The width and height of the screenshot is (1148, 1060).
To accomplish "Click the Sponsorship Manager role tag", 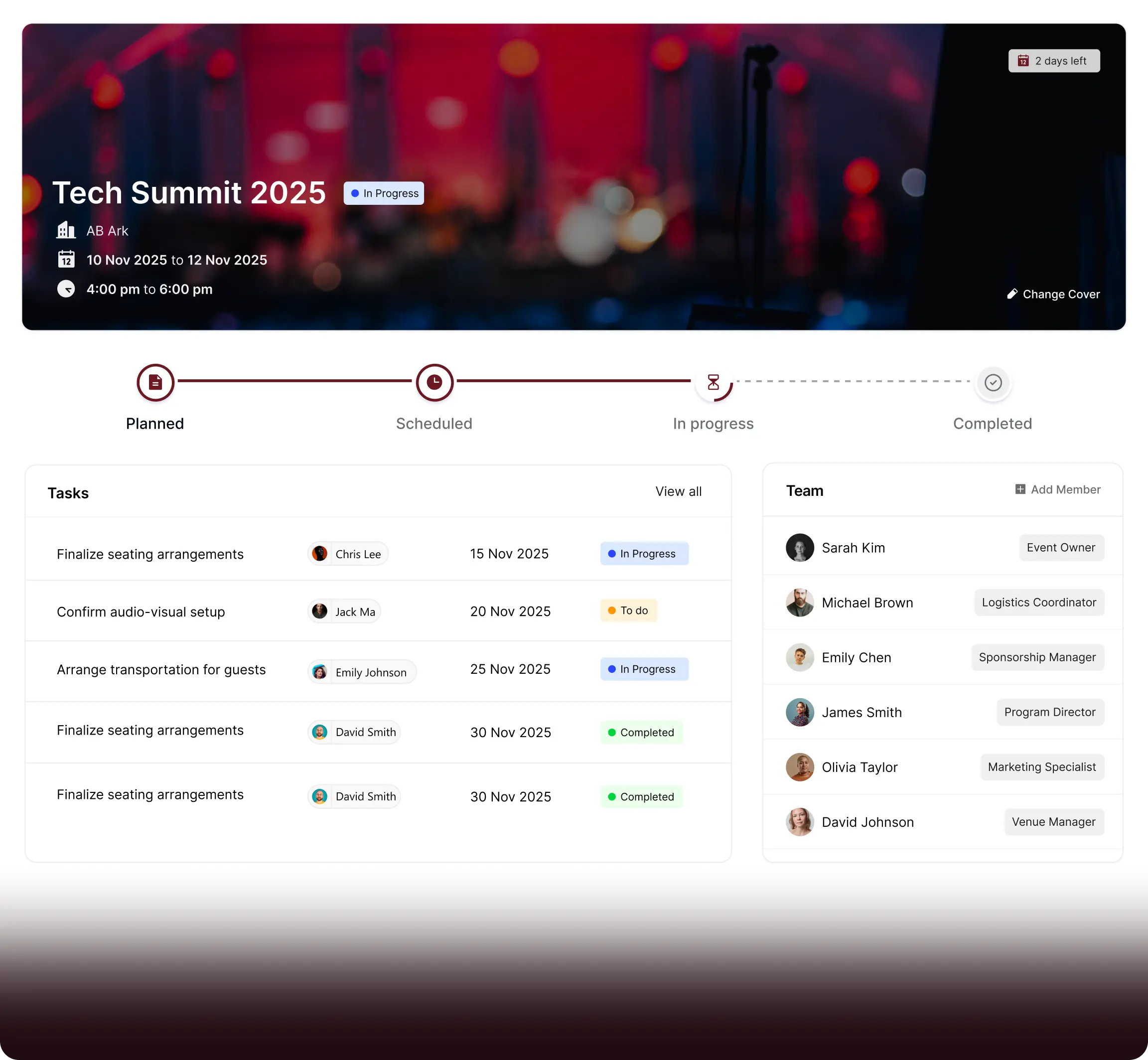I will pyautogui.click(x=1037, y=657).
